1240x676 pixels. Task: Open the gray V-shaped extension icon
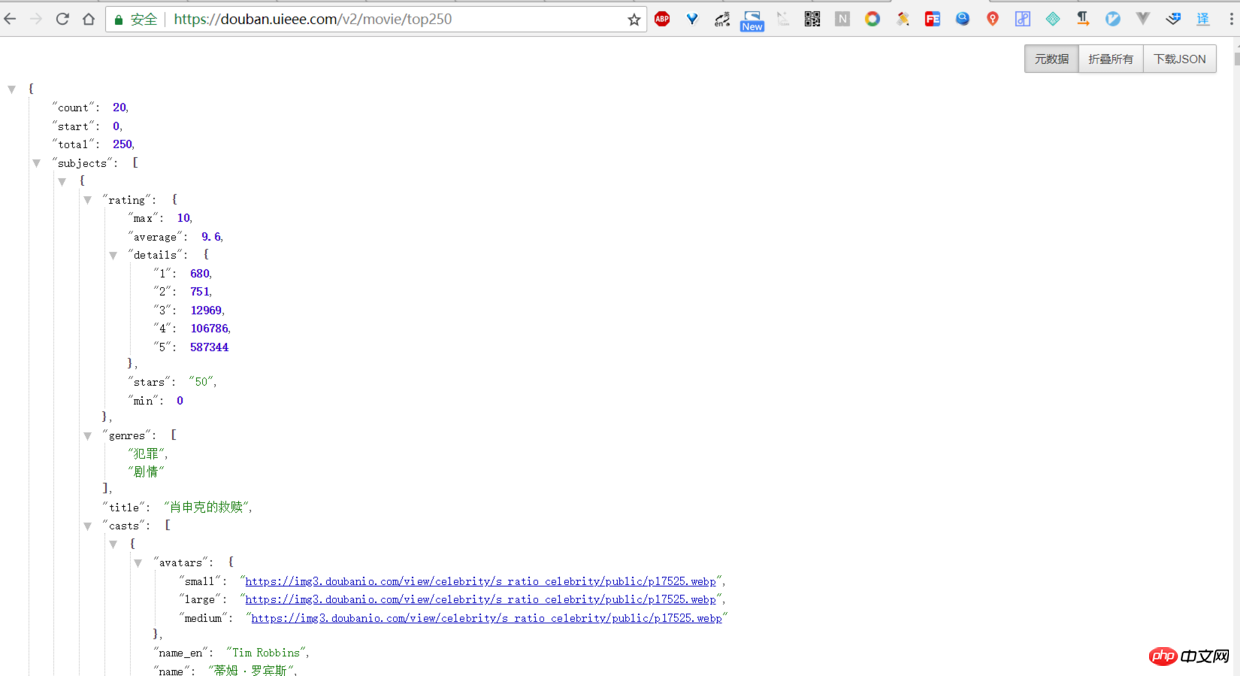point(1143,19)
